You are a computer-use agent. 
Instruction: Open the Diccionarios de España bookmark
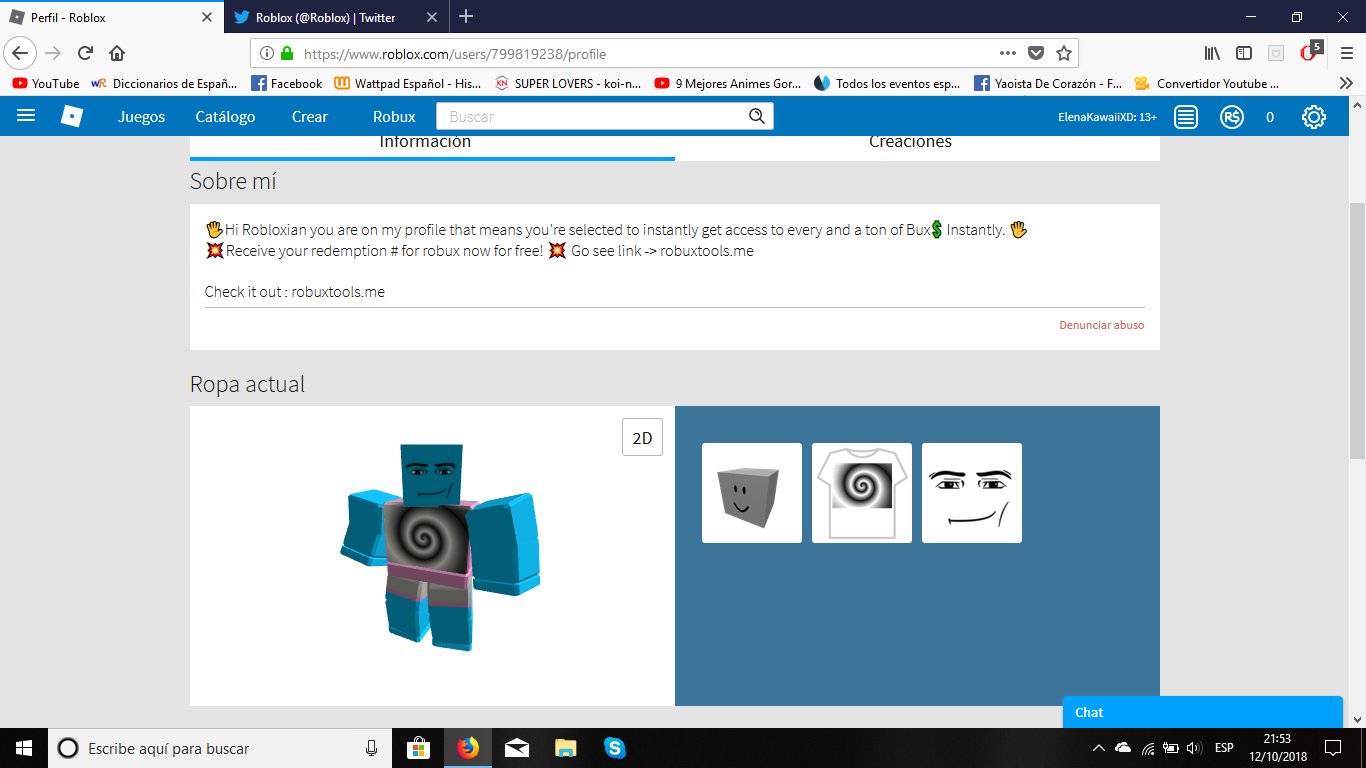coord(164,84)
